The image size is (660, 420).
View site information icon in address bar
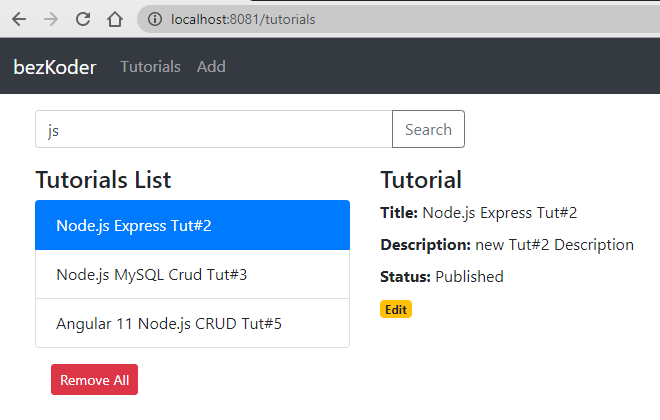click(154, 19)
